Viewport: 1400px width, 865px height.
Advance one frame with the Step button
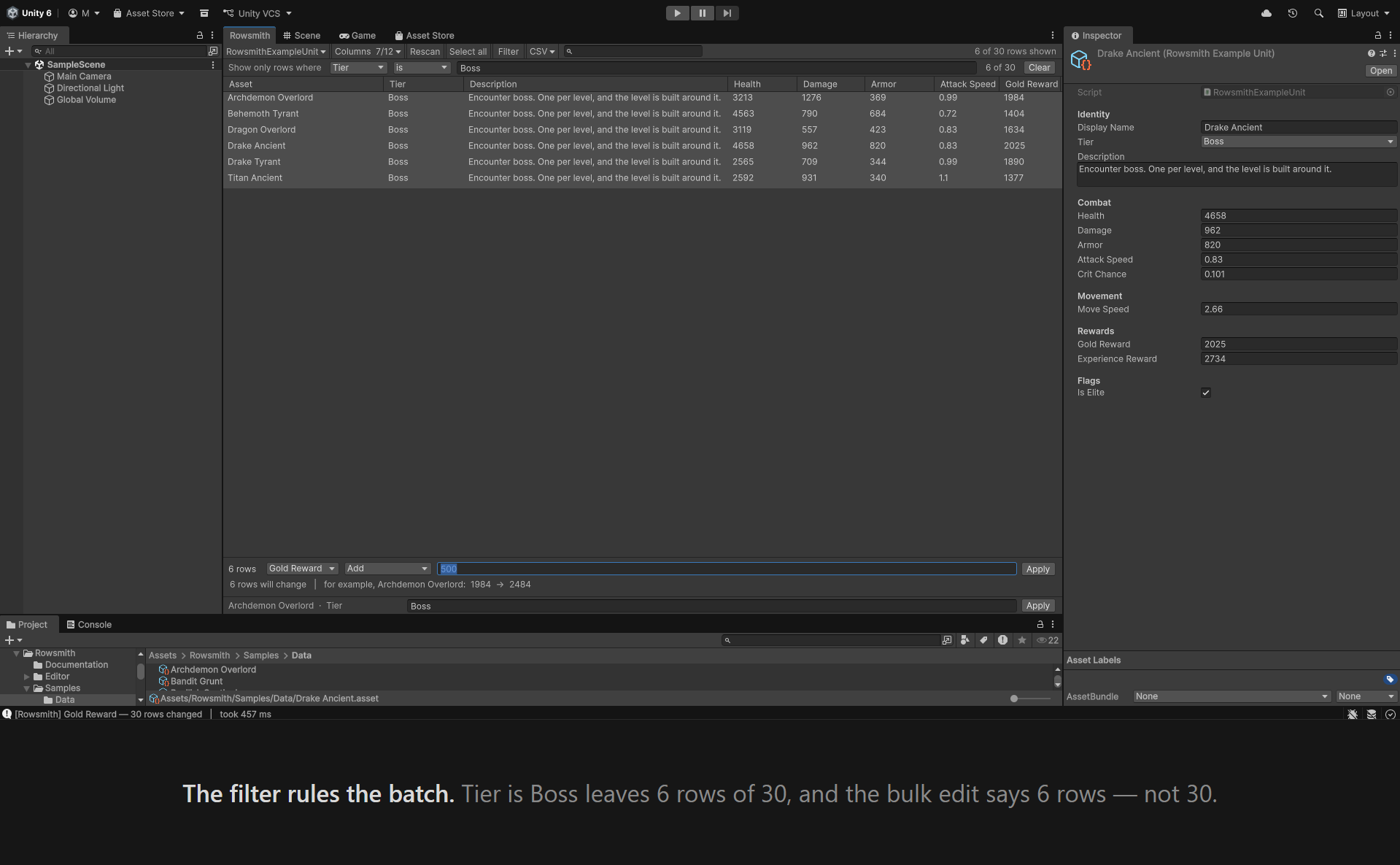click(727, 13)
